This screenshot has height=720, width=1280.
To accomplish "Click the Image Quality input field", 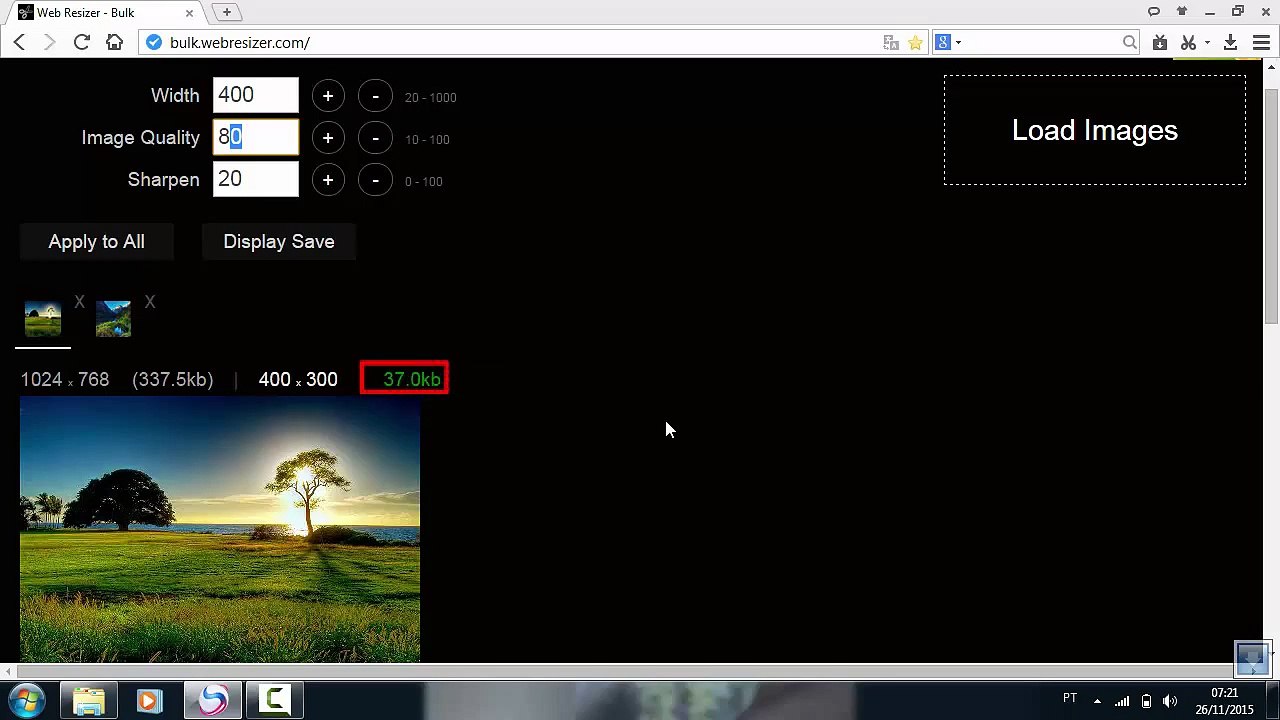I will coord(256,137).
